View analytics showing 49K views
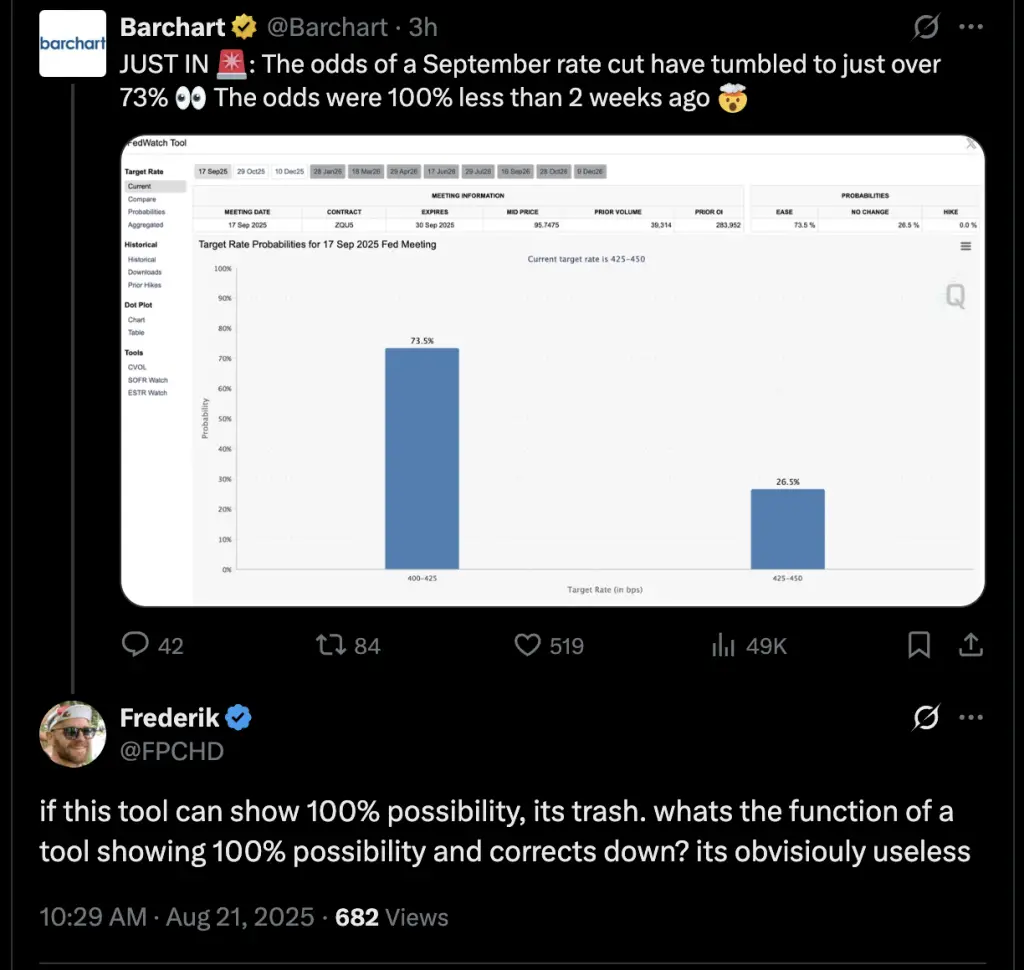The height and width of the screenshot is (970, 1024). tap(749, 645)
